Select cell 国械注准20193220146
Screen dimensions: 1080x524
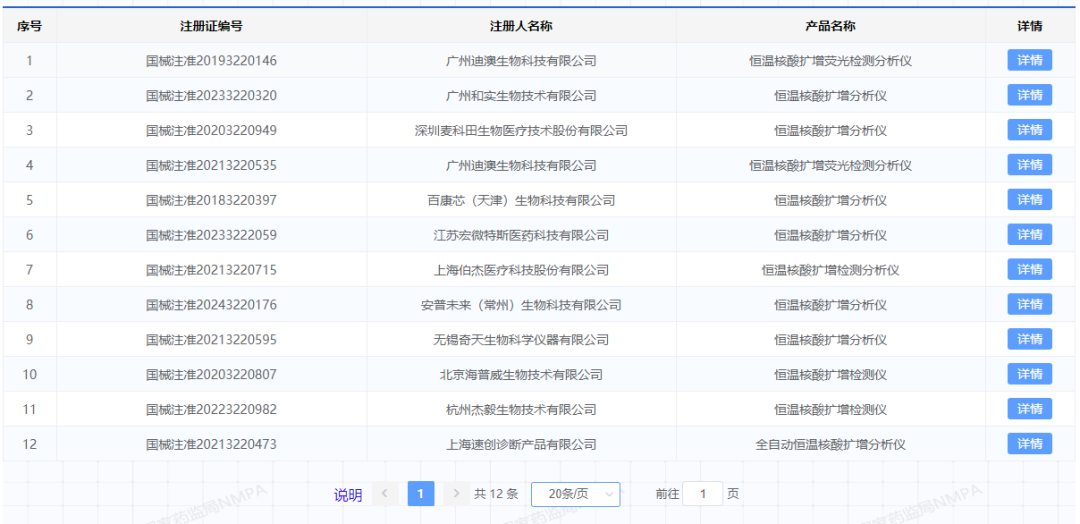point(211,61)
